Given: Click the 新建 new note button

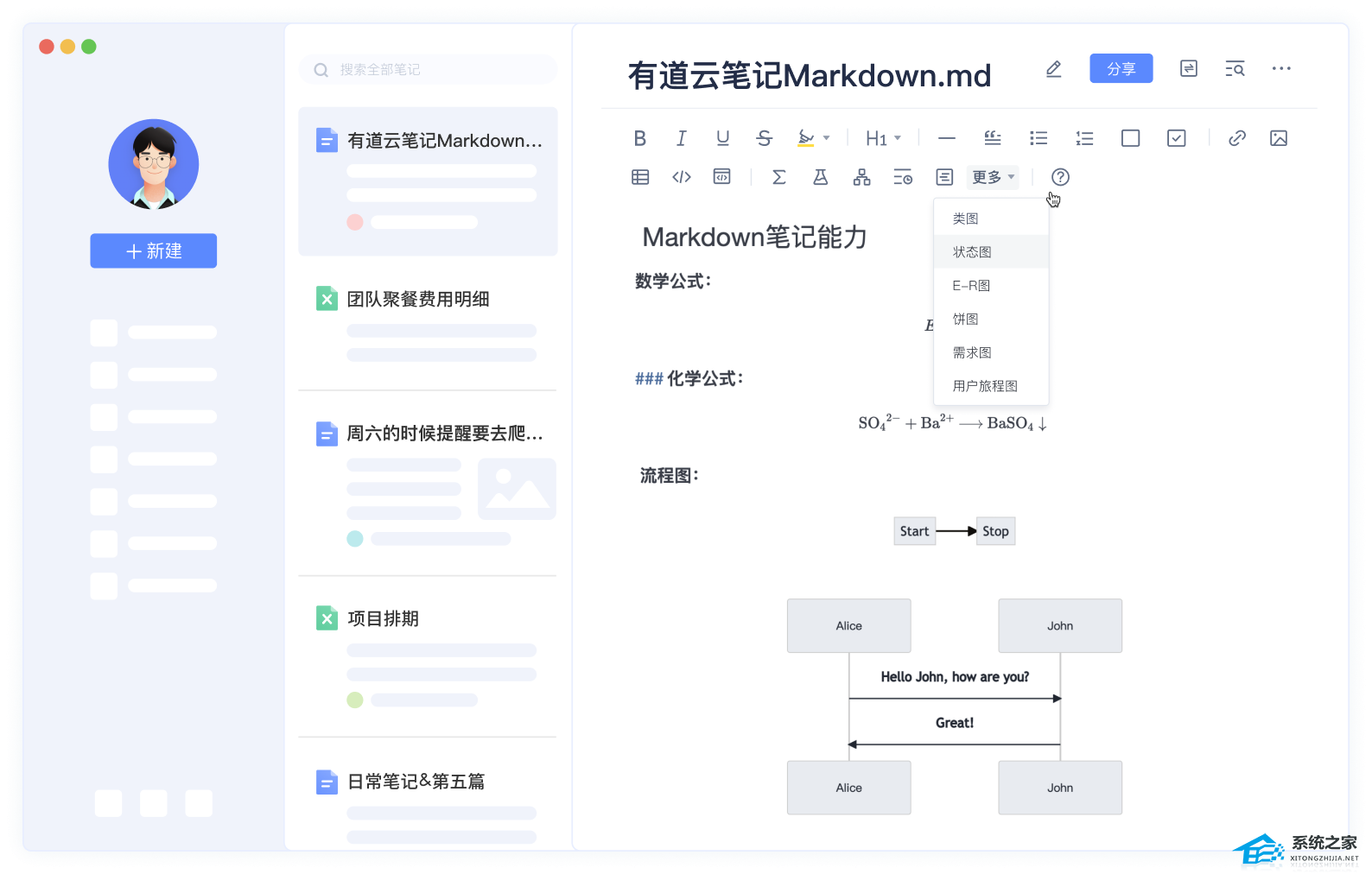Looking at the screenshot, I should tap(154, 250).
